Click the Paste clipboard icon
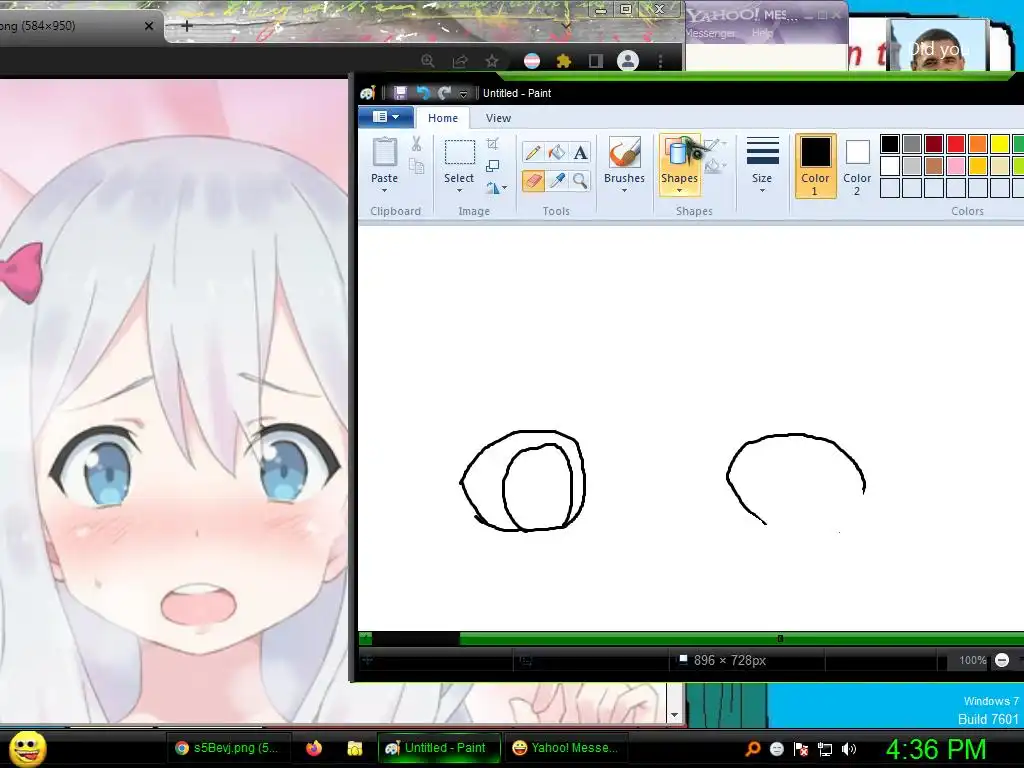 click(x=384, y=152)
